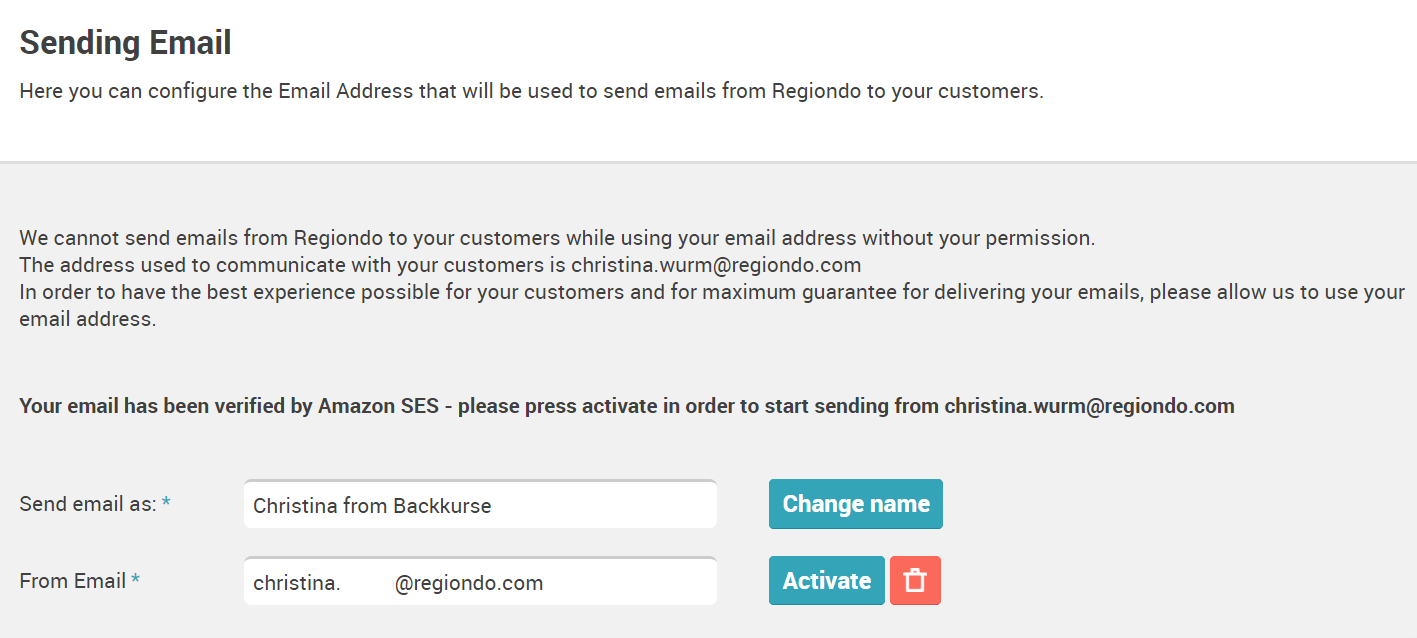Image resolution: width=1417 pixels, height=638 pixels.
Task: Click the asterisk beside From Email
Action: 135,580
